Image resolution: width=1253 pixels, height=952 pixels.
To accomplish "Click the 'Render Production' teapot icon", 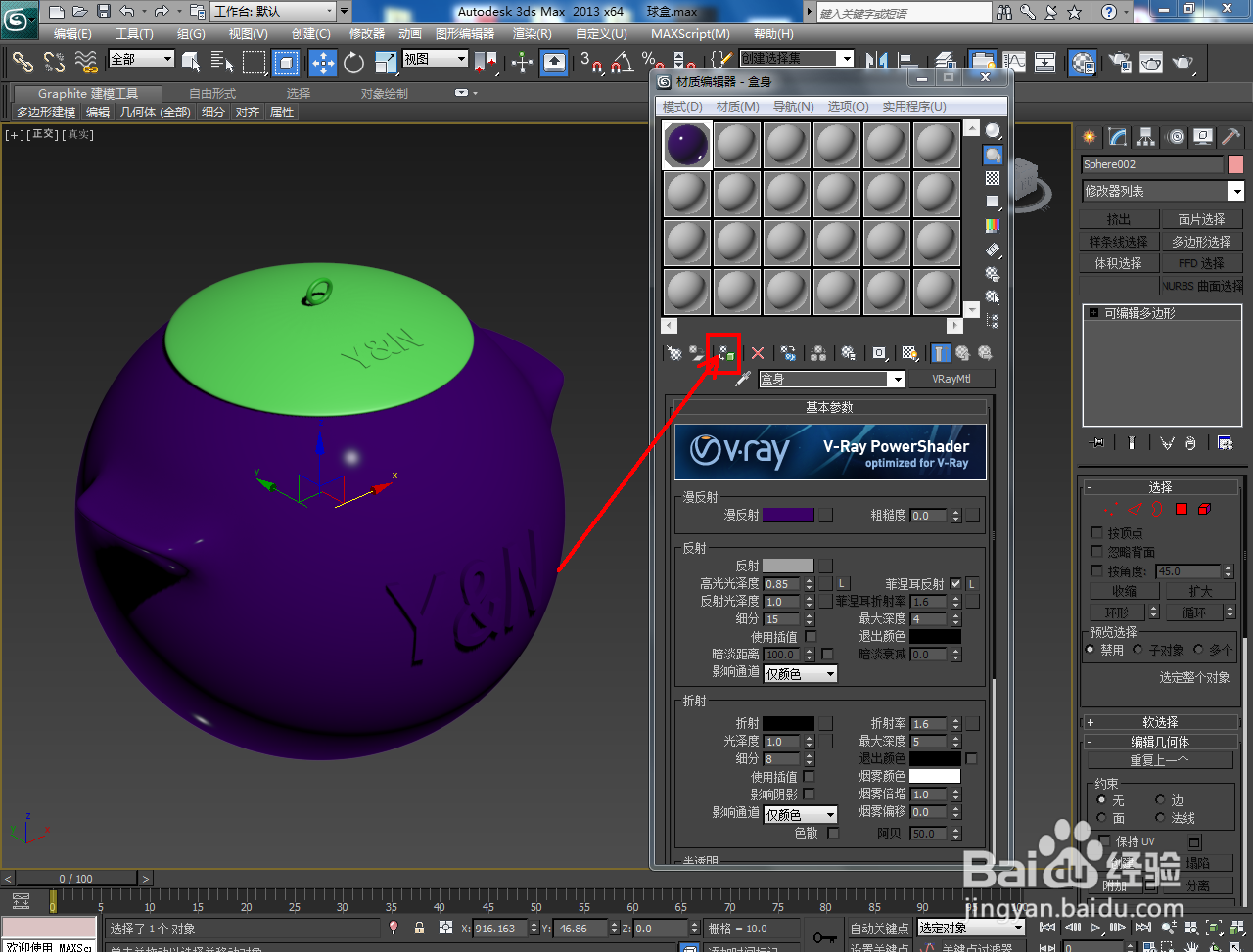I will [x=1182, y=64].
